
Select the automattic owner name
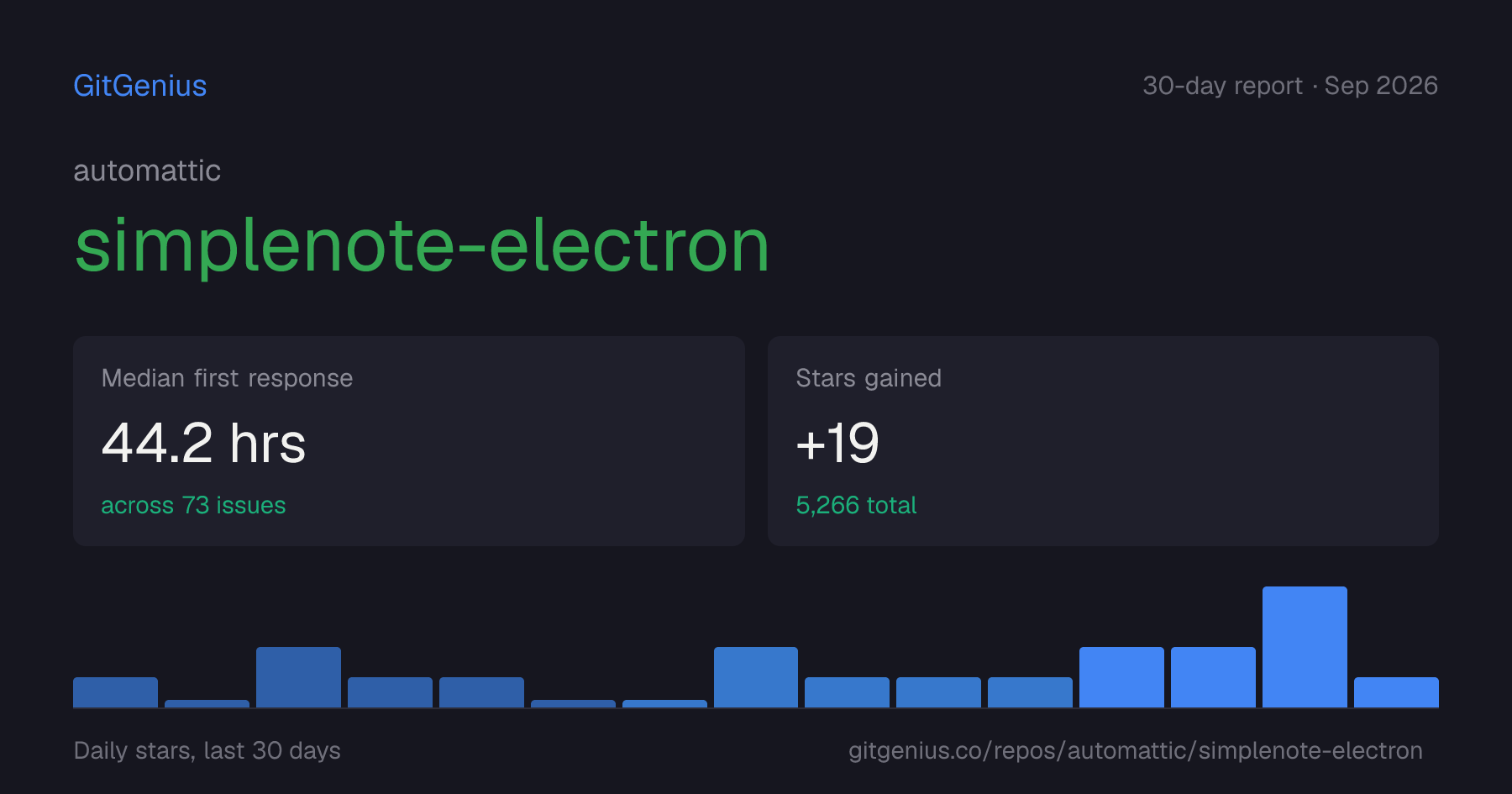click(x=147, y=171)
